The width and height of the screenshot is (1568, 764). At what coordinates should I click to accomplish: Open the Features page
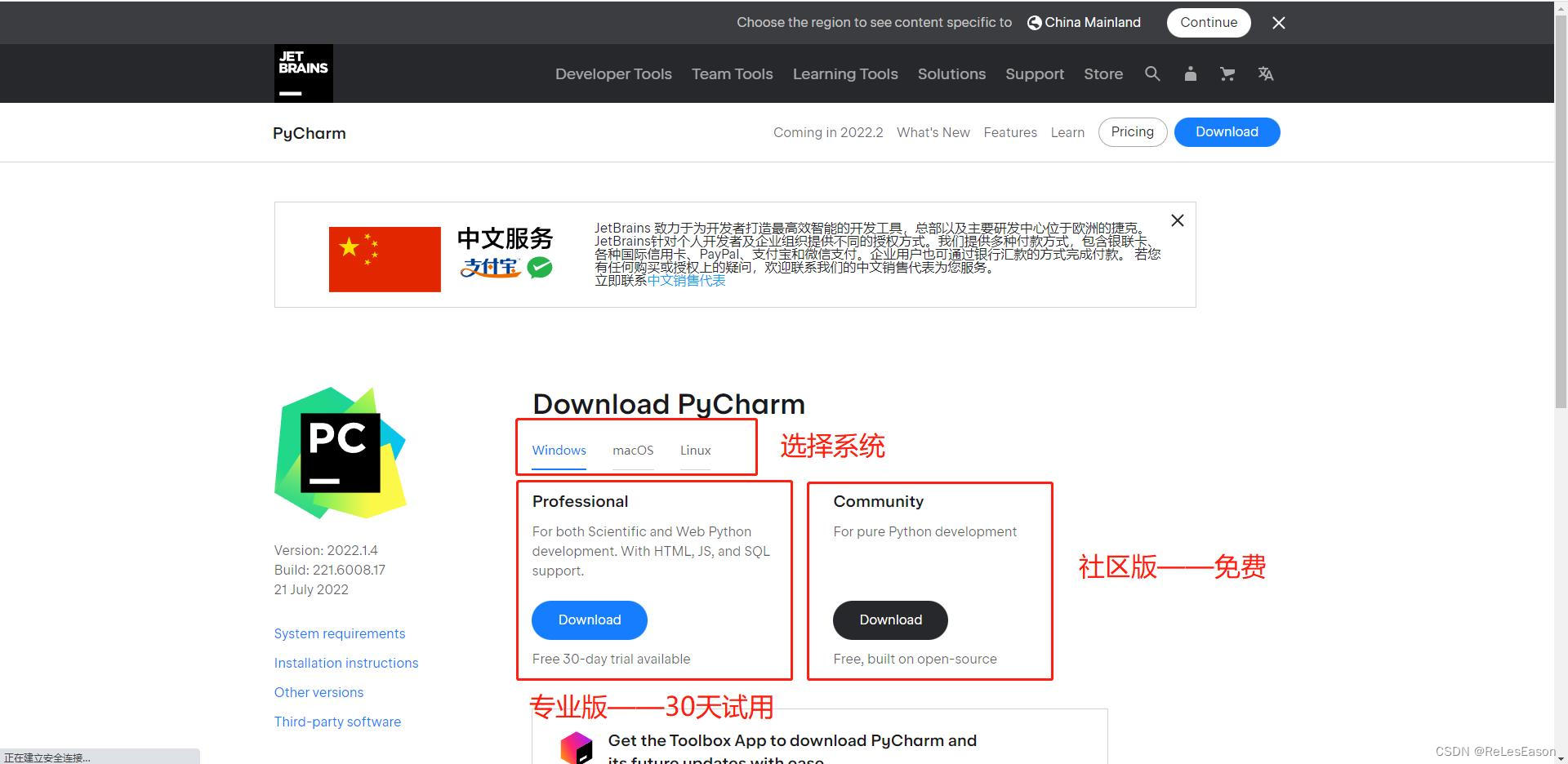click(1010, 132)
